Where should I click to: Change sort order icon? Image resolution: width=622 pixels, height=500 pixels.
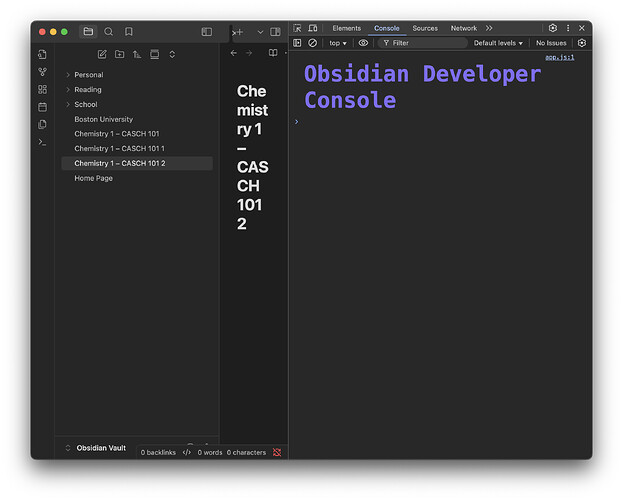(137, 54)
